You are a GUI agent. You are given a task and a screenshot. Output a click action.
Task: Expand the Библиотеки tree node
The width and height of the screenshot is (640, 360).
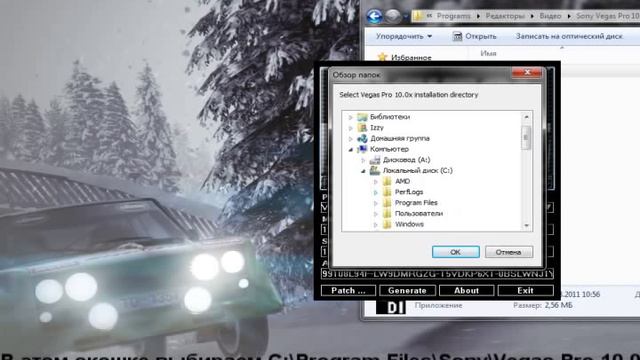pyautogui.click(x=350, y=117)
